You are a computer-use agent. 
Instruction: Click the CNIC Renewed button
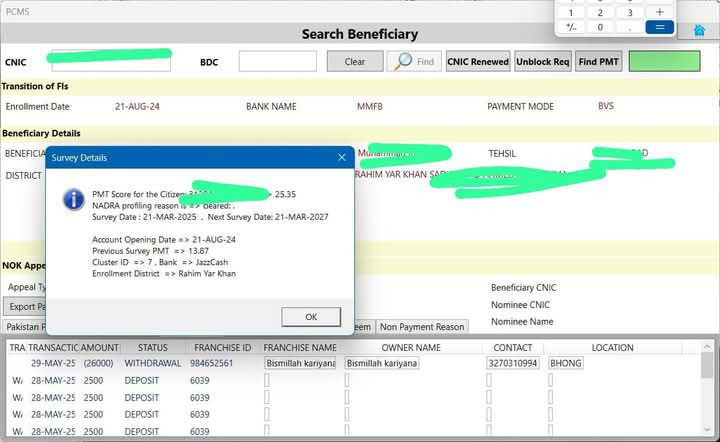pos(478,62)
